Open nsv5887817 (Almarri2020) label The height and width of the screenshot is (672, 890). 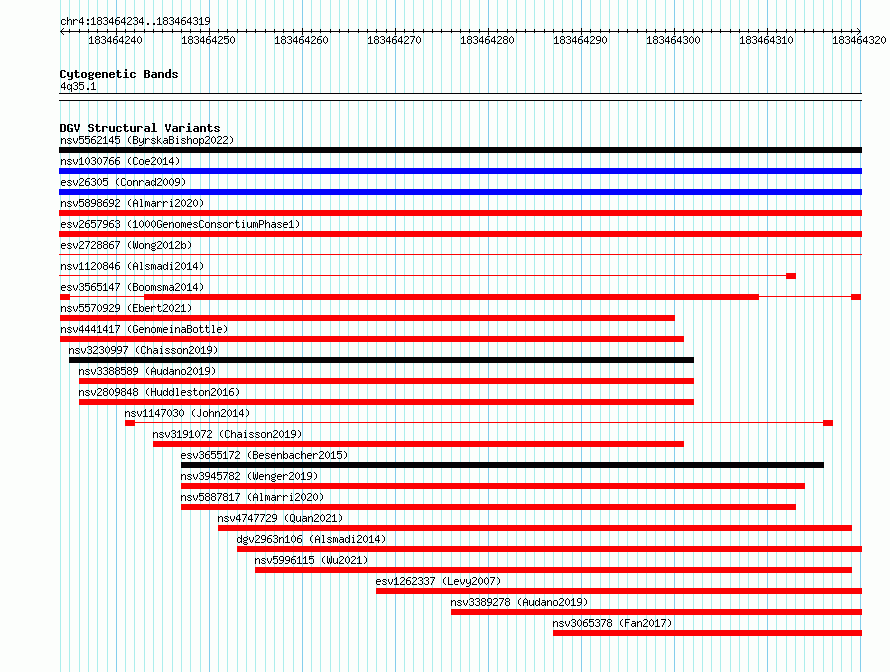point(252,497)
